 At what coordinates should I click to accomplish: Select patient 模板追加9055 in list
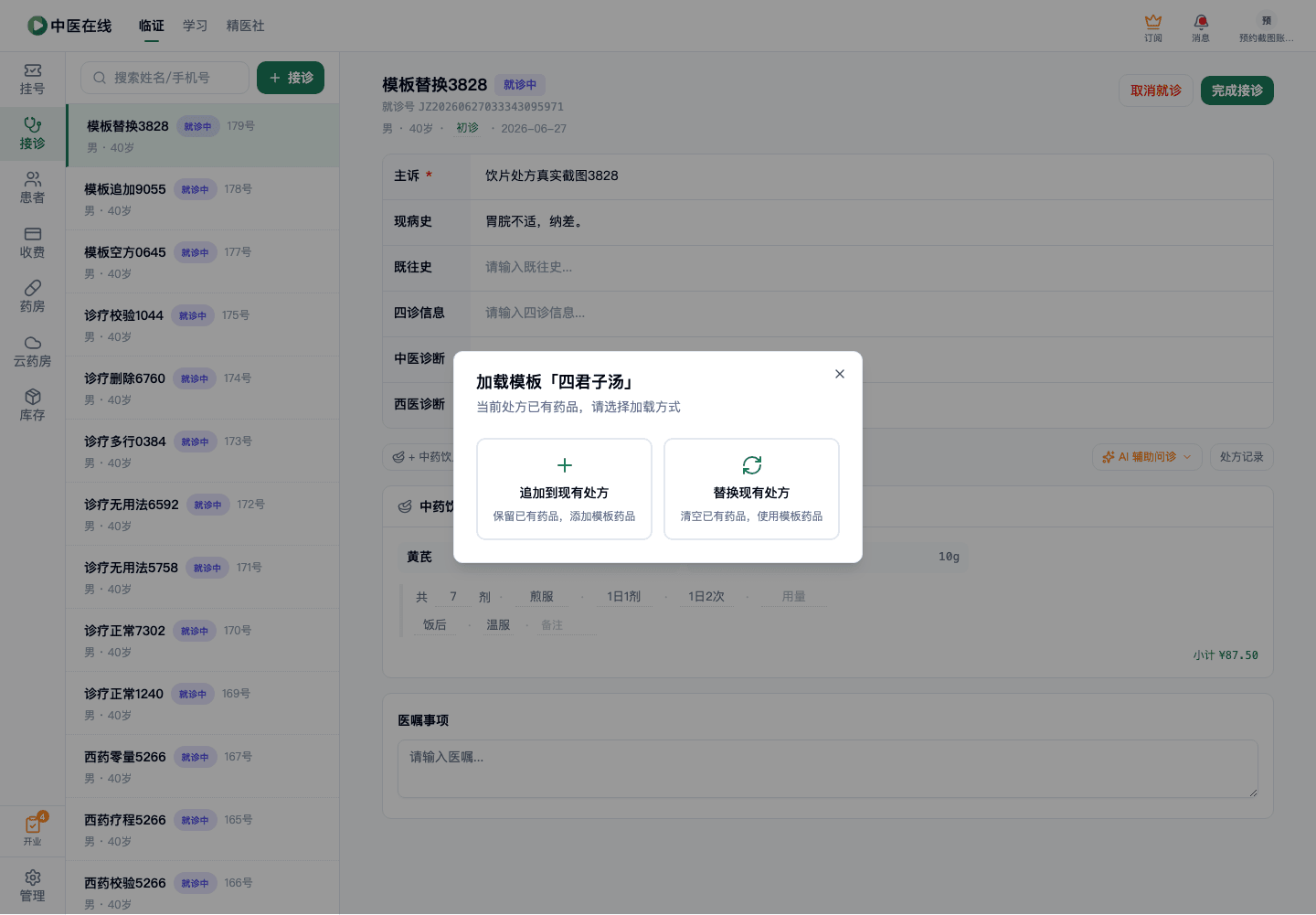[203, 198]
